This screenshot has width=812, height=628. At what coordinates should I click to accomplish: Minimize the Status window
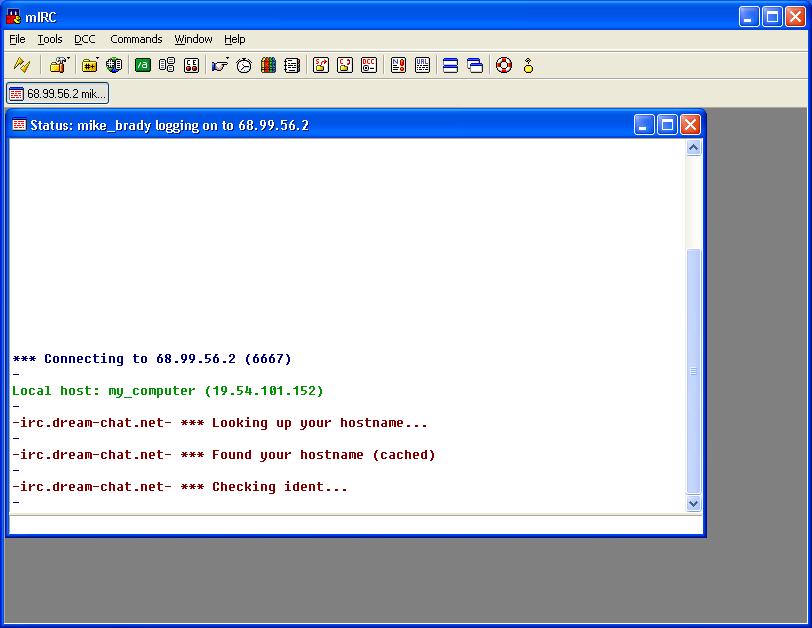[x=644, y=125]
